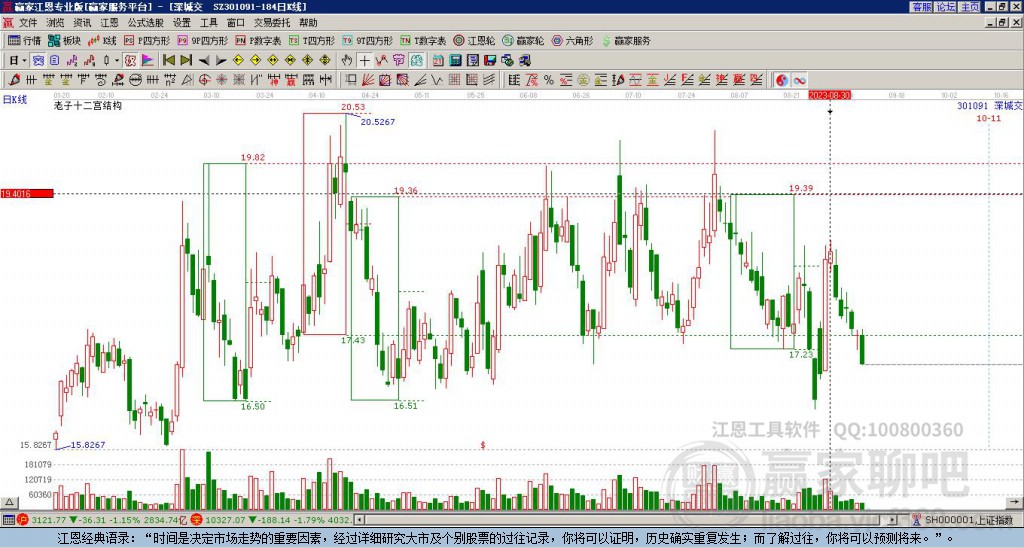The image size is (1024, 548).
Task: Open the calendar icon in toolbar
Action: click(x=438, y=61)
